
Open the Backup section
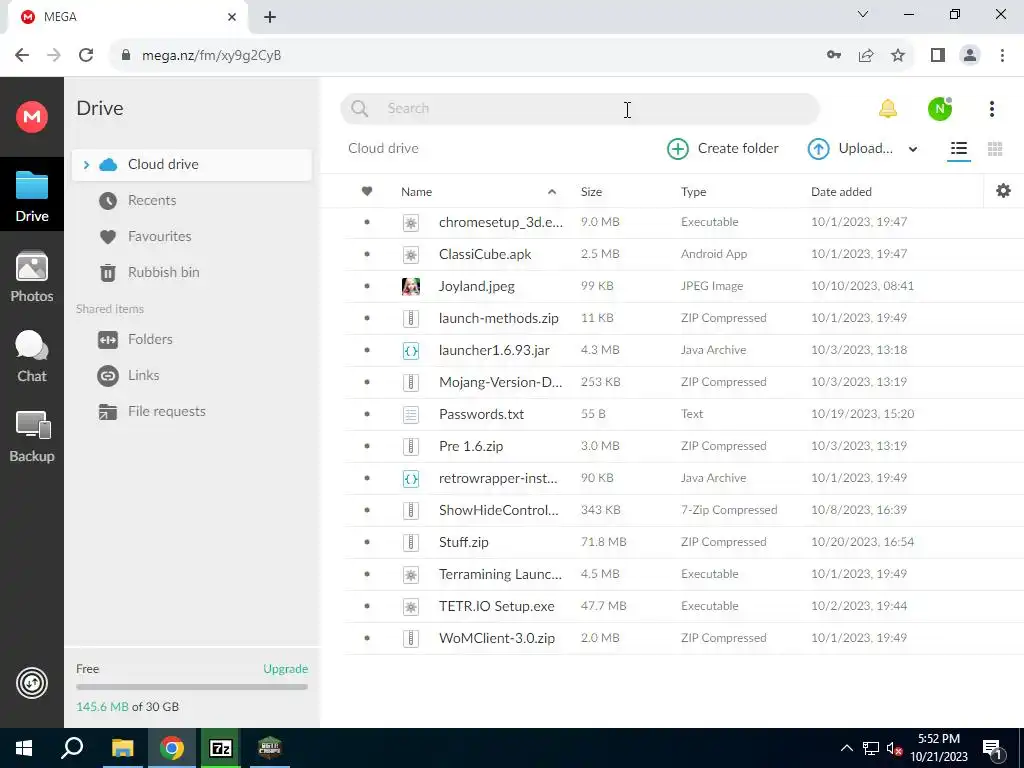tap(31, 436)
